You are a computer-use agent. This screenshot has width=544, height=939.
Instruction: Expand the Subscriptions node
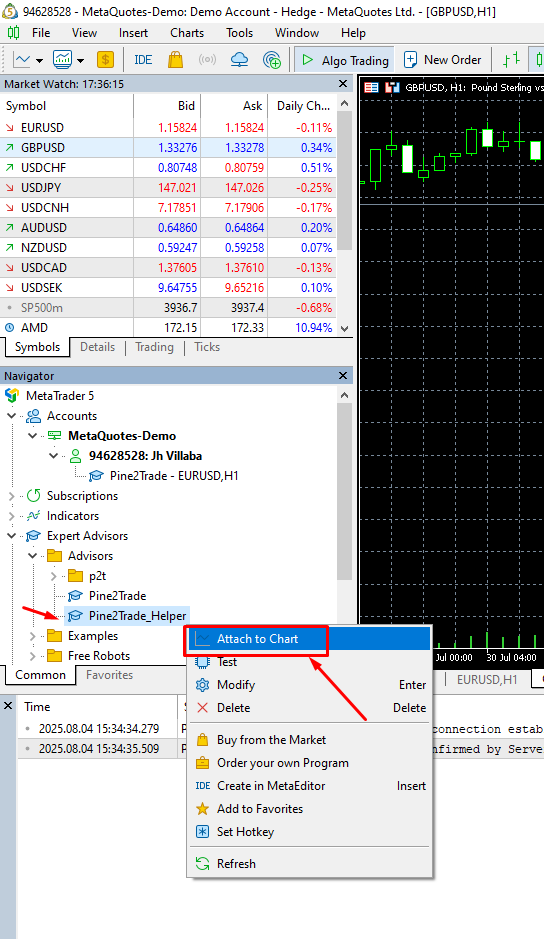coord(11,496)
